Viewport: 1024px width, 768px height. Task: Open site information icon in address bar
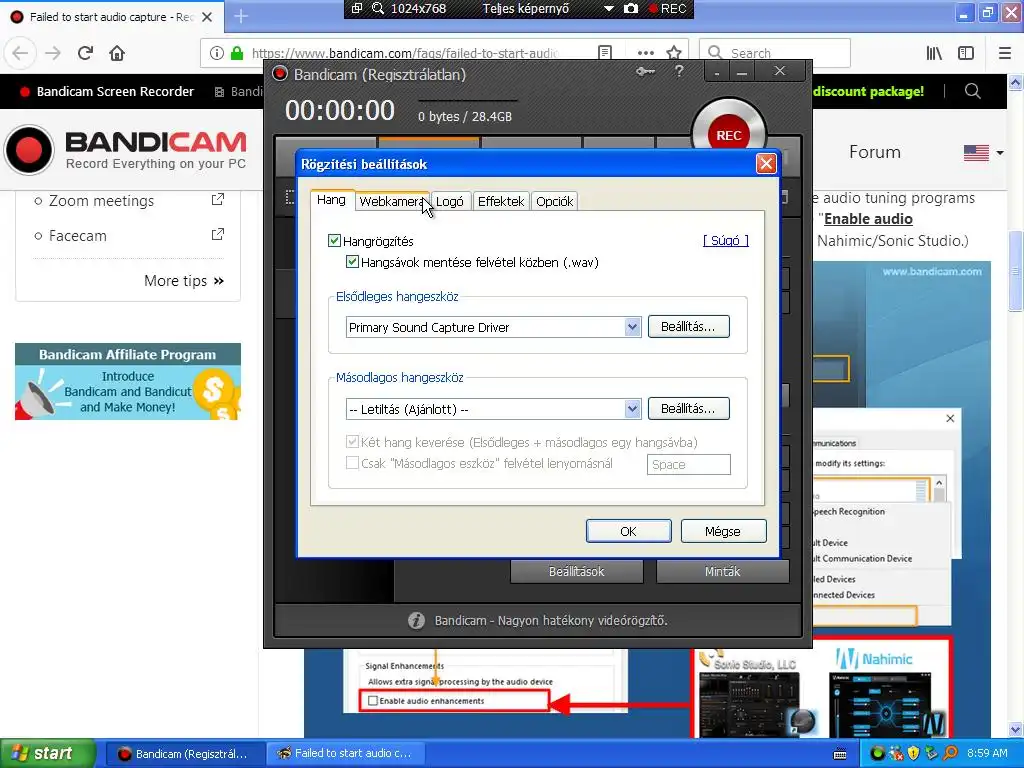pyautogui.click(x=217, y=53)
